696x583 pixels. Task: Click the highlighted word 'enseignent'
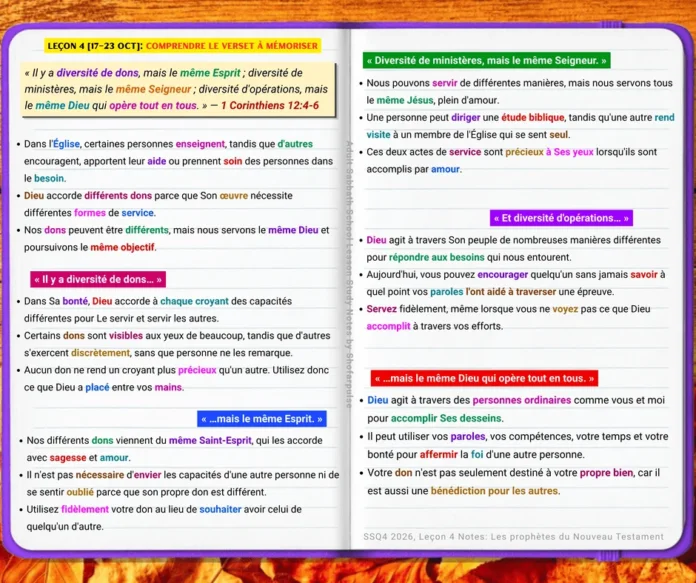[200, 144]
